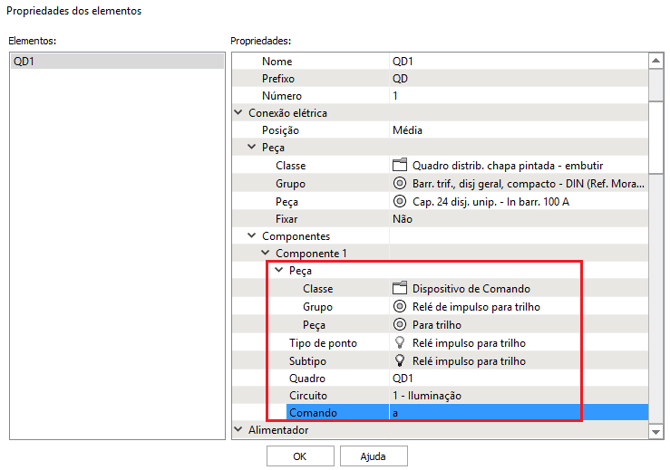Click target icon beside Cap. 24 disj. unip.
The height and width of the screenshot is (470, 670).
(400, 201)
